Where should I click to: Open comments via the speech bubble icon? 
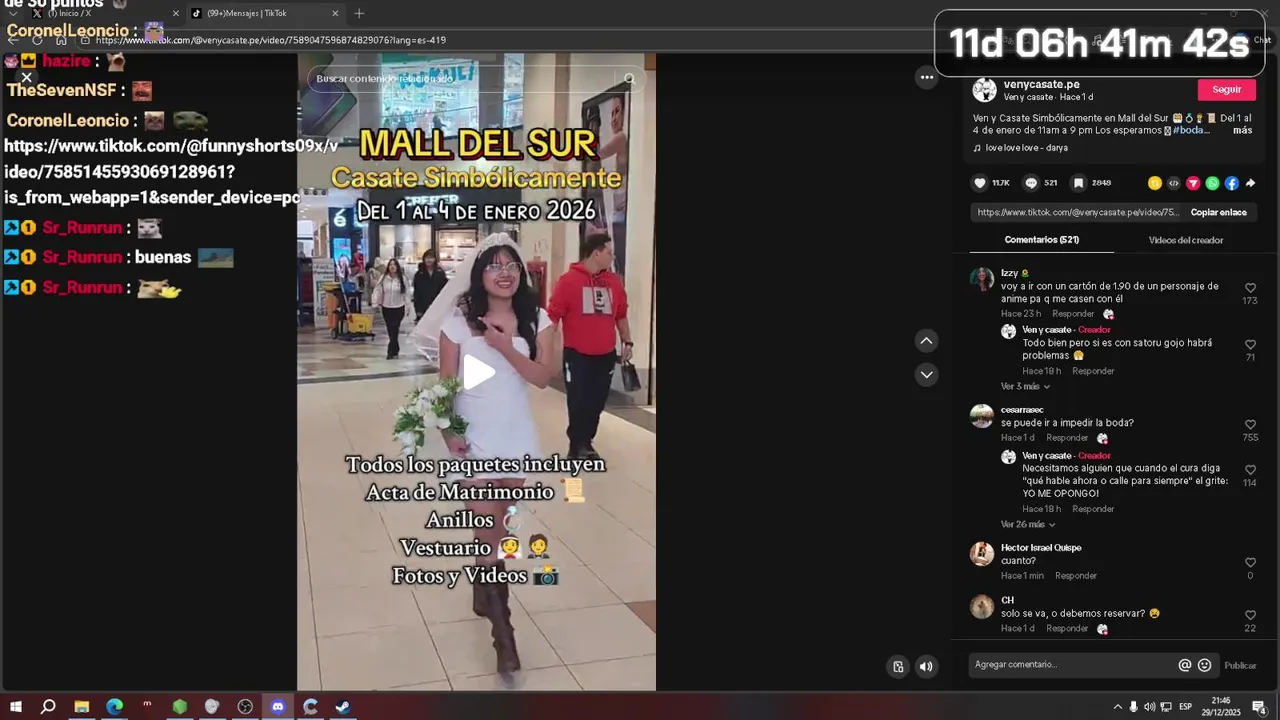1031,183
